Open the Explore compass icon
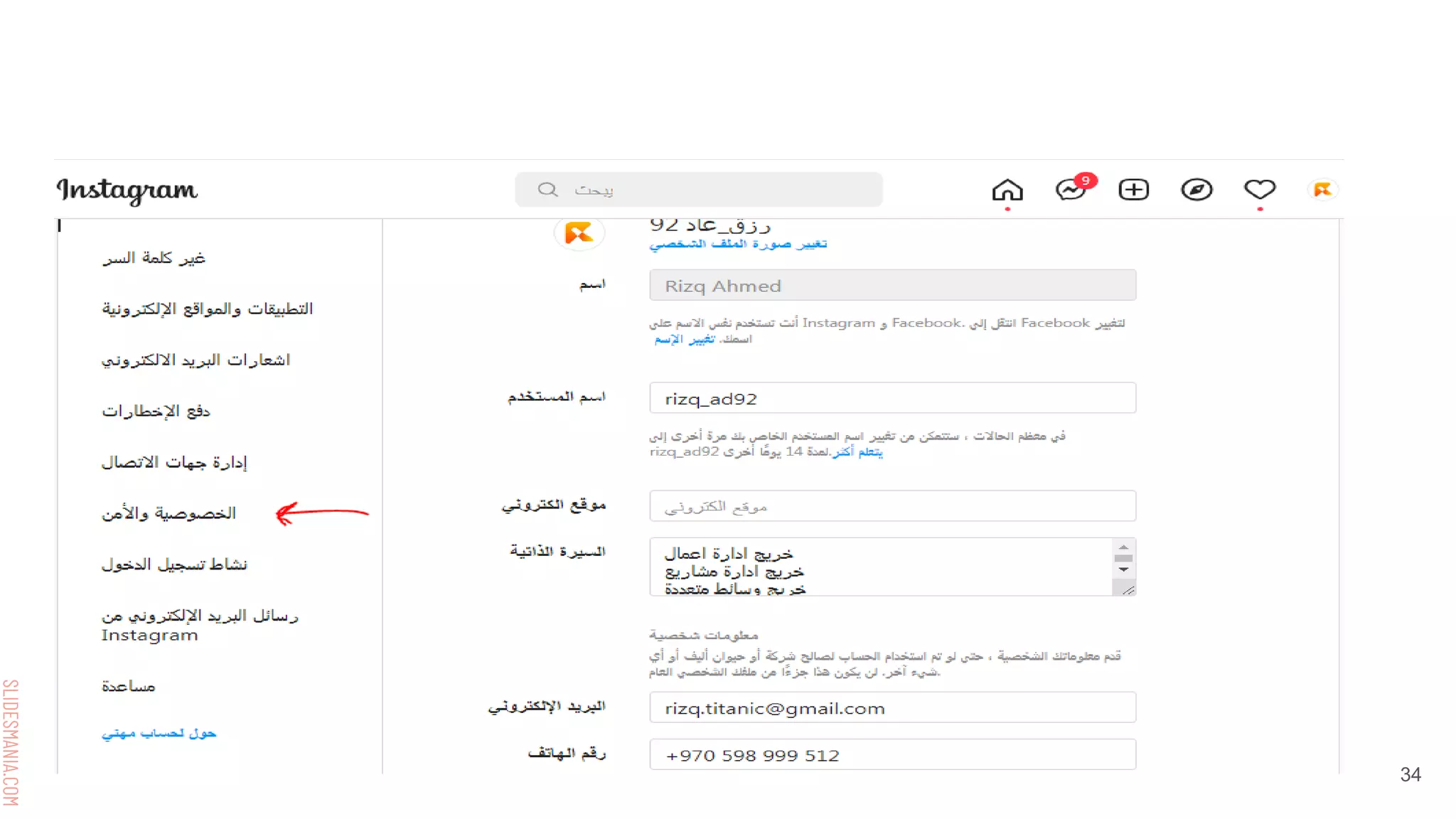This screenshot has width=1456, height=819. 1197,190
